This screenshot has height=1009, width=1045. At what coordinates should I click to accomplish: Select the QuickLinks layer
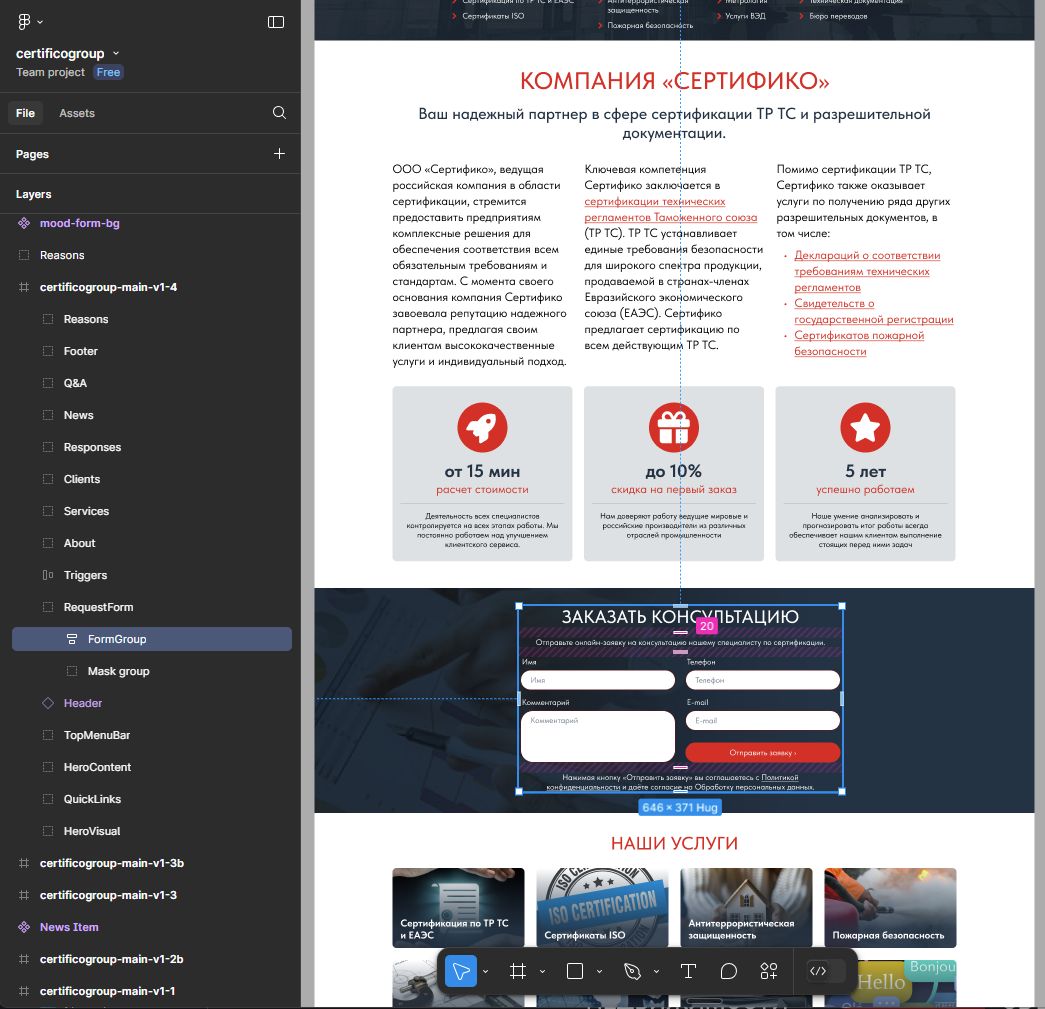[92, 799]
